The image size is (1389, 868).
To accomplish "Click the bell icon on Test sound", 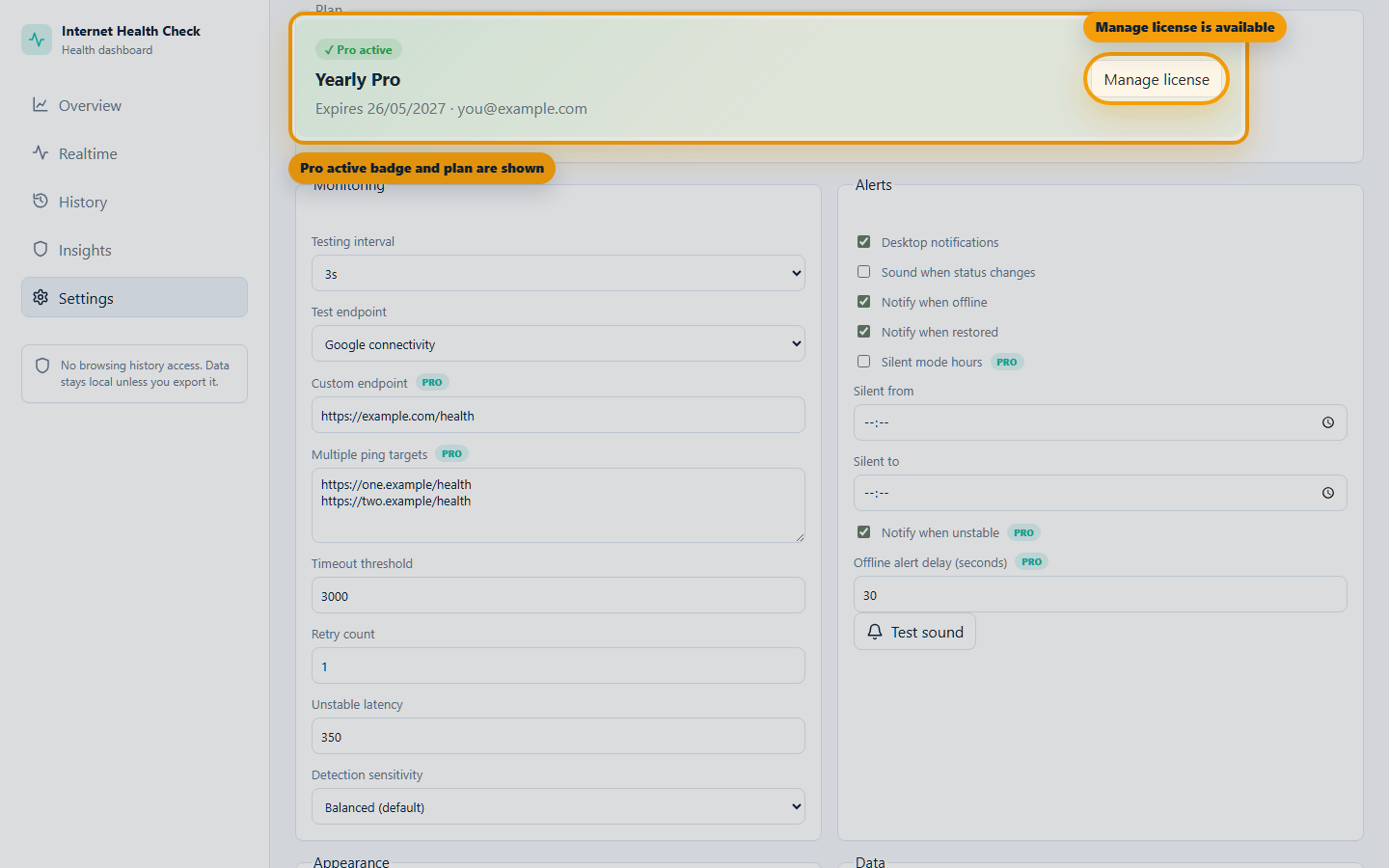I will tap(875, 632).
